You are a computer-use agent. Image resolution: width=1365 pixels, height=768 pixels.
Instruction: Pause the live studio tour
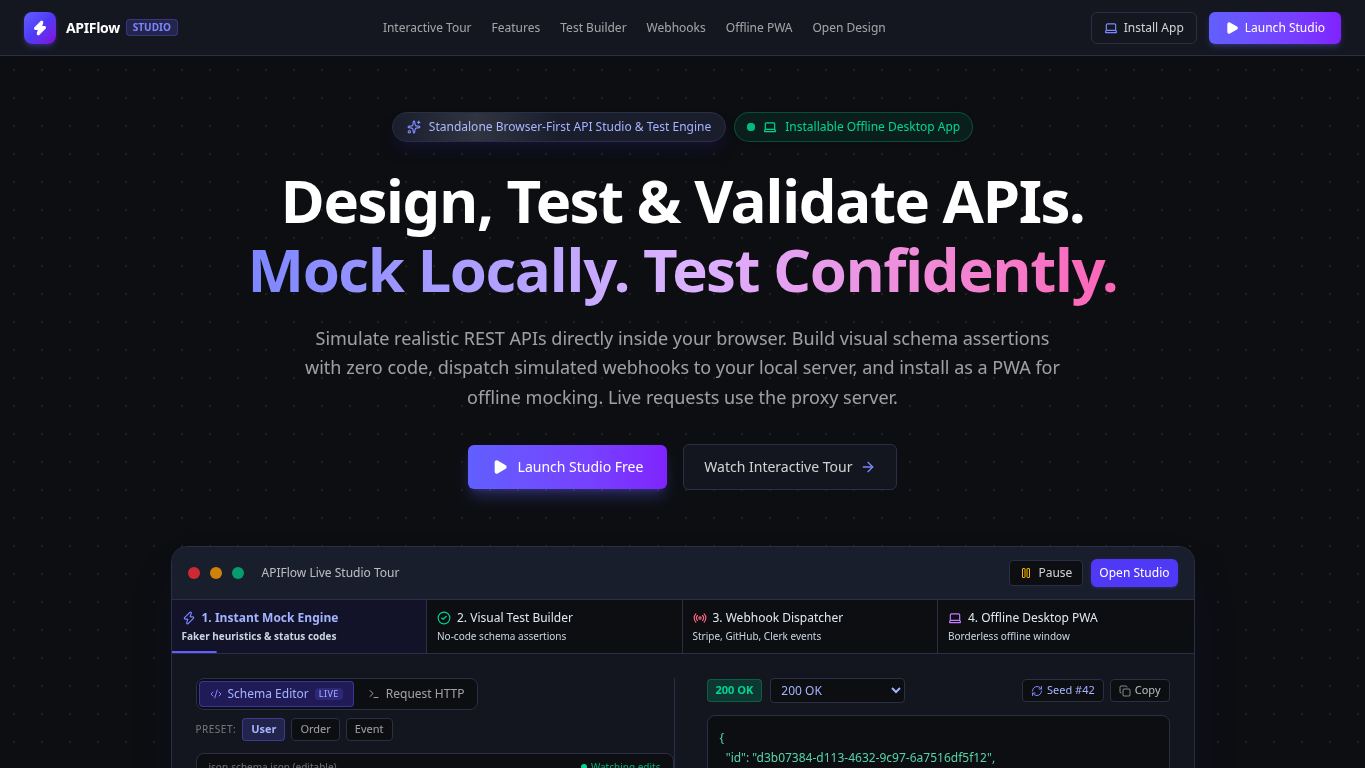[x=1047, y=573]
